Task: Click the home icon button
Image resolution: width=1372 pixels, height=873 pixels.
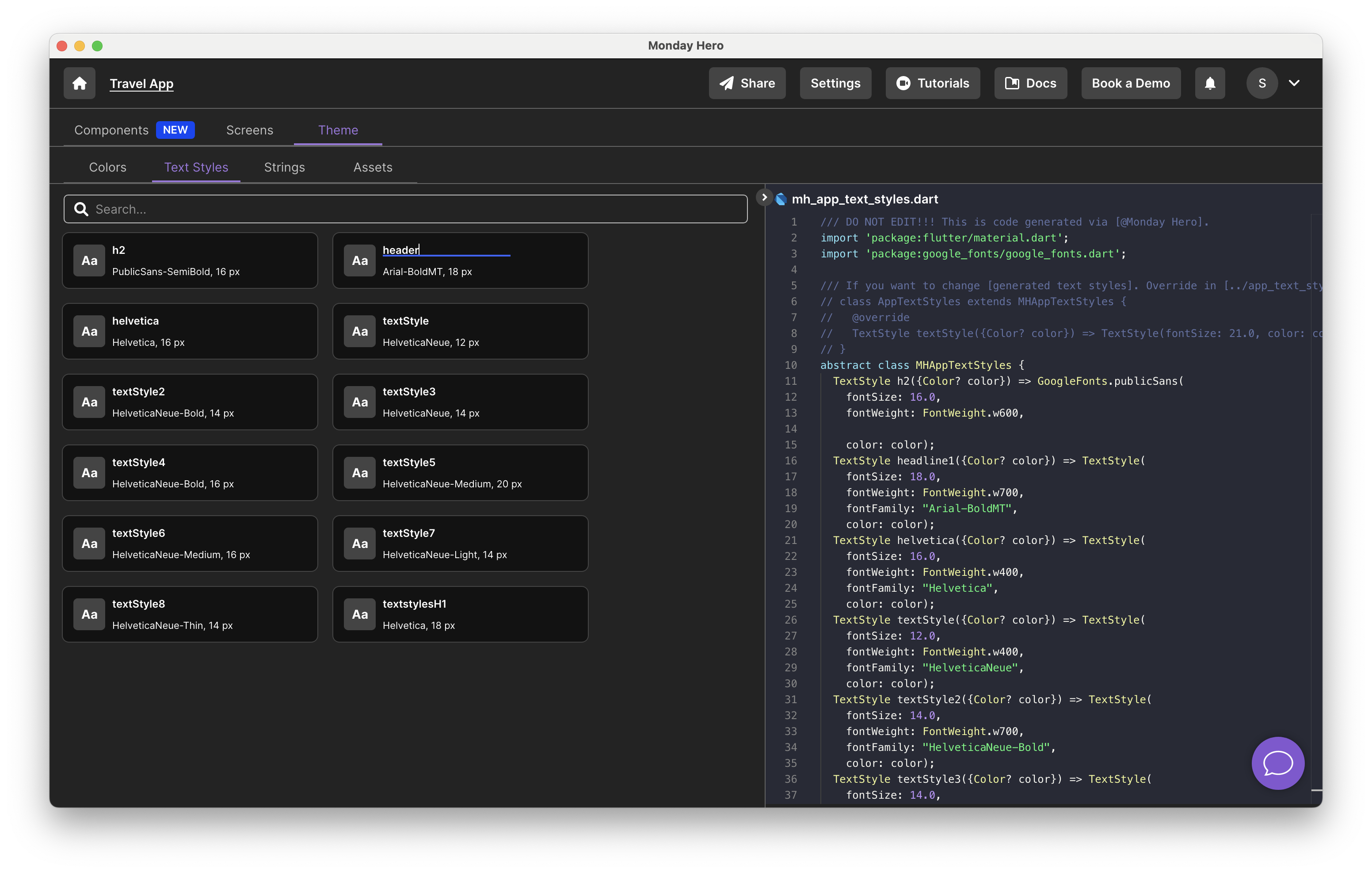Action: pyautogui.click(x=79, y=83)
